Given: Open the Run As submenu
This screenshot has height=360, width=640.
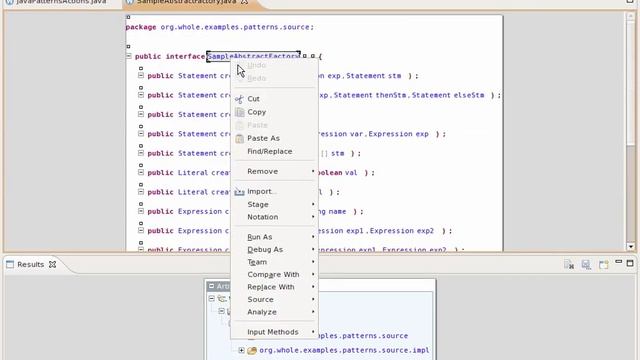Looking at the screenshot, I should 274,237.
